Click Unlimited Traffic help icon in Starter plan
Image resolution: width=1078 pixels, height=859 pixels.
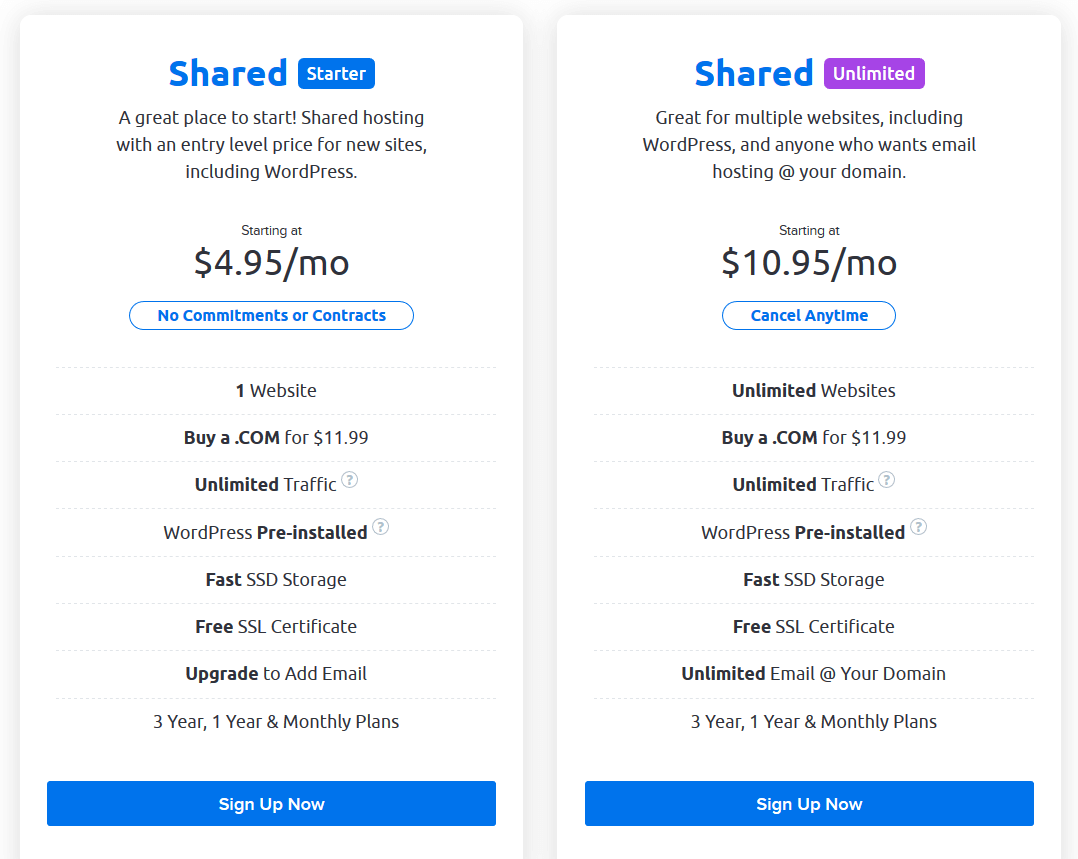[x=349, y=479]
